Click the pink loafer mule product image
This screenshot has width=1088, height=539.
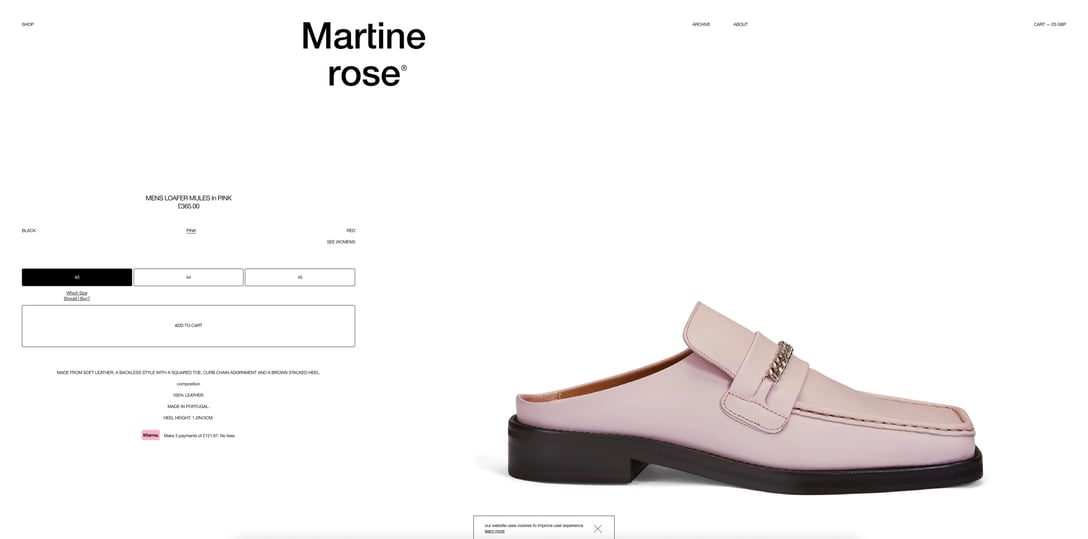coord(745,398)
